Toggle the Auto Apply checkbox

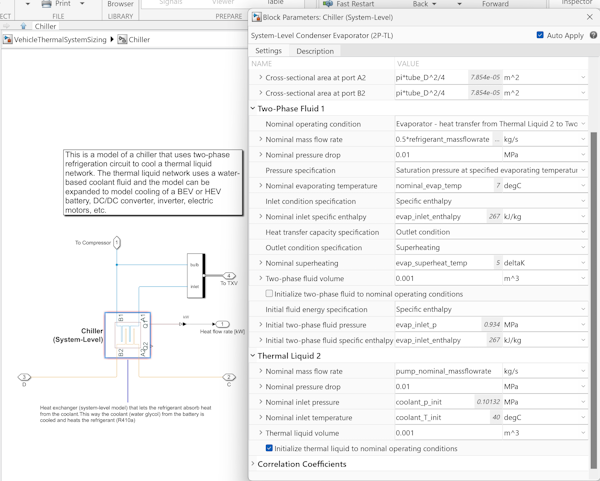click(540, 35)
